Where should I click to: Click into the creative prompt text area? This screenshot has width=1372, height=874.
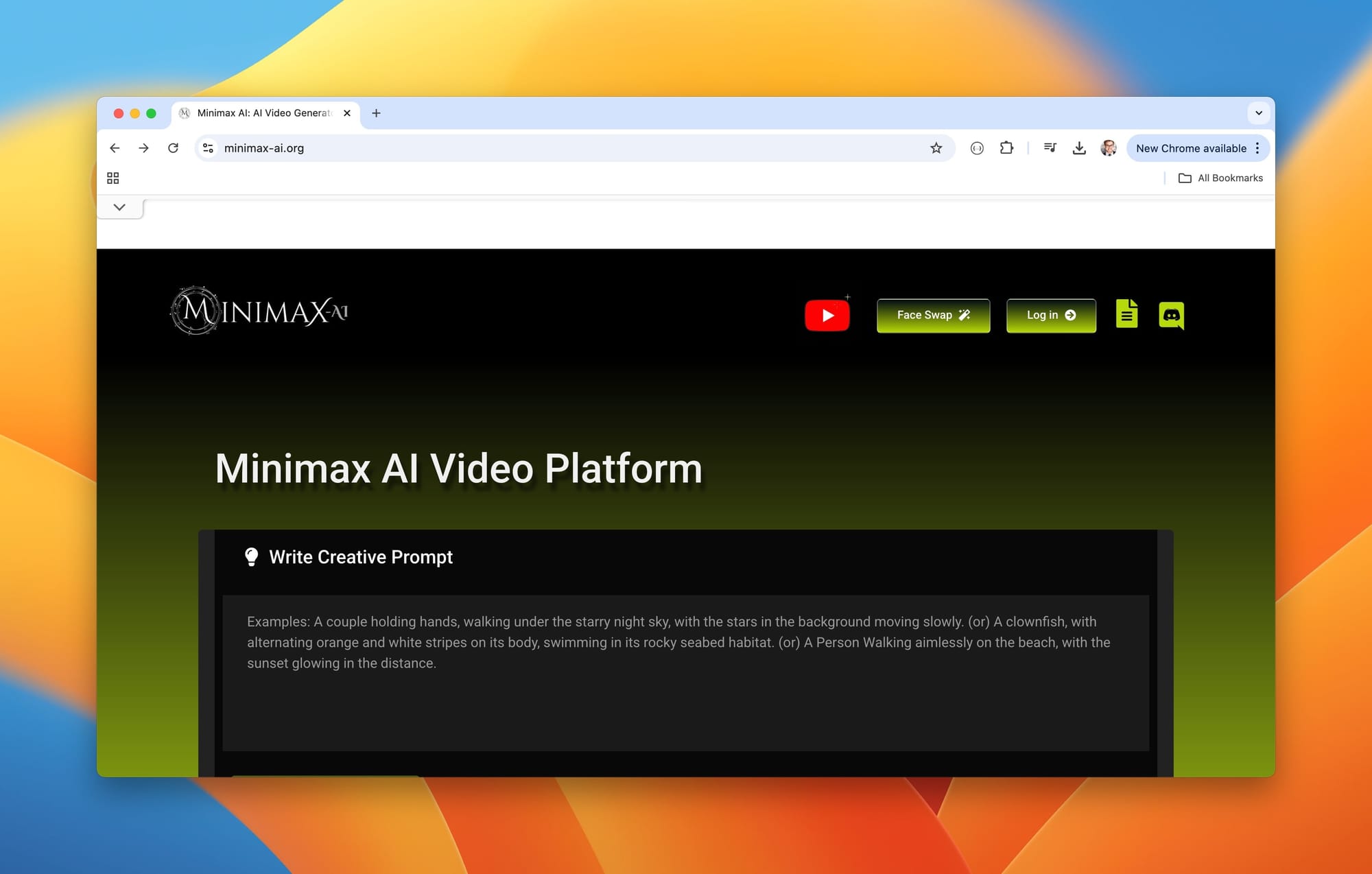[686, 673]
